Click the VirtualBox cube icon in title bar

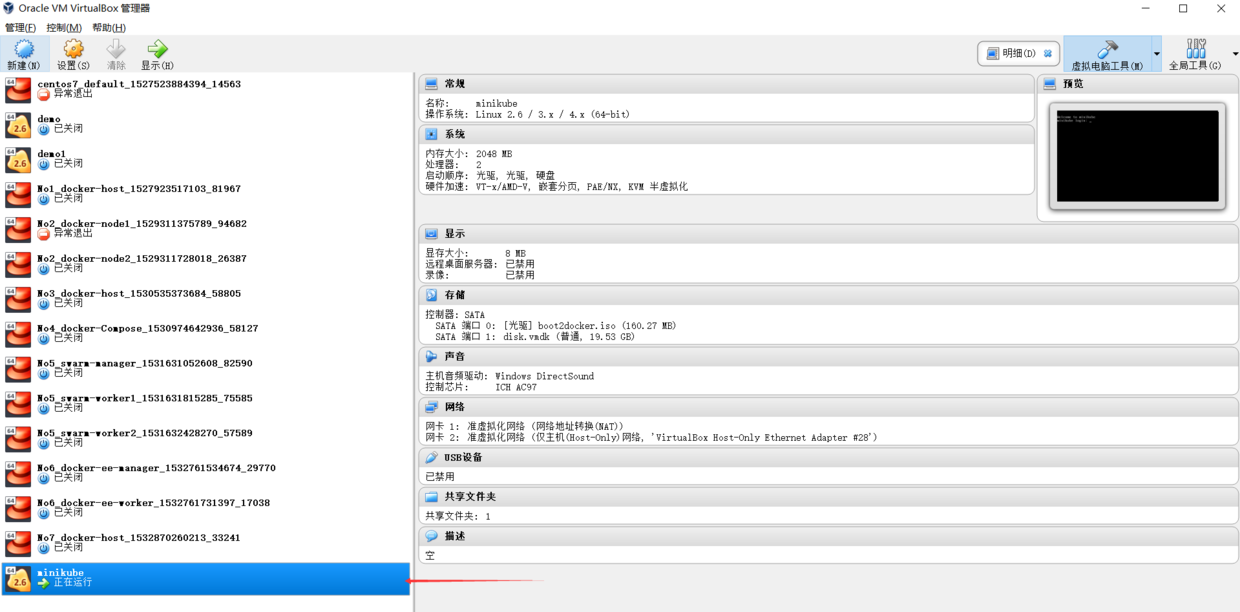click(9, 8)
